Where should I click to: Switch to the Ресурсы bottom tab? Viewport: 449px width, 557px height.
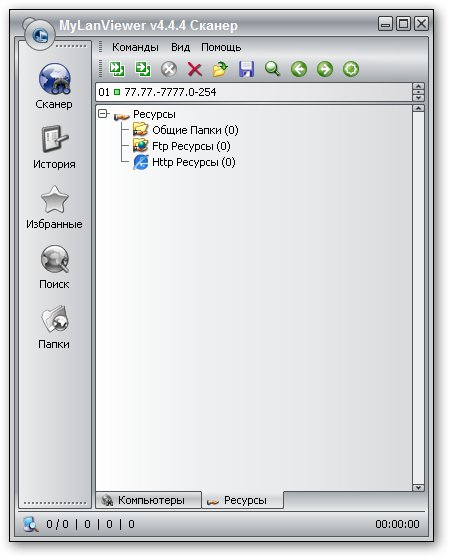click(x=243, y=500)
